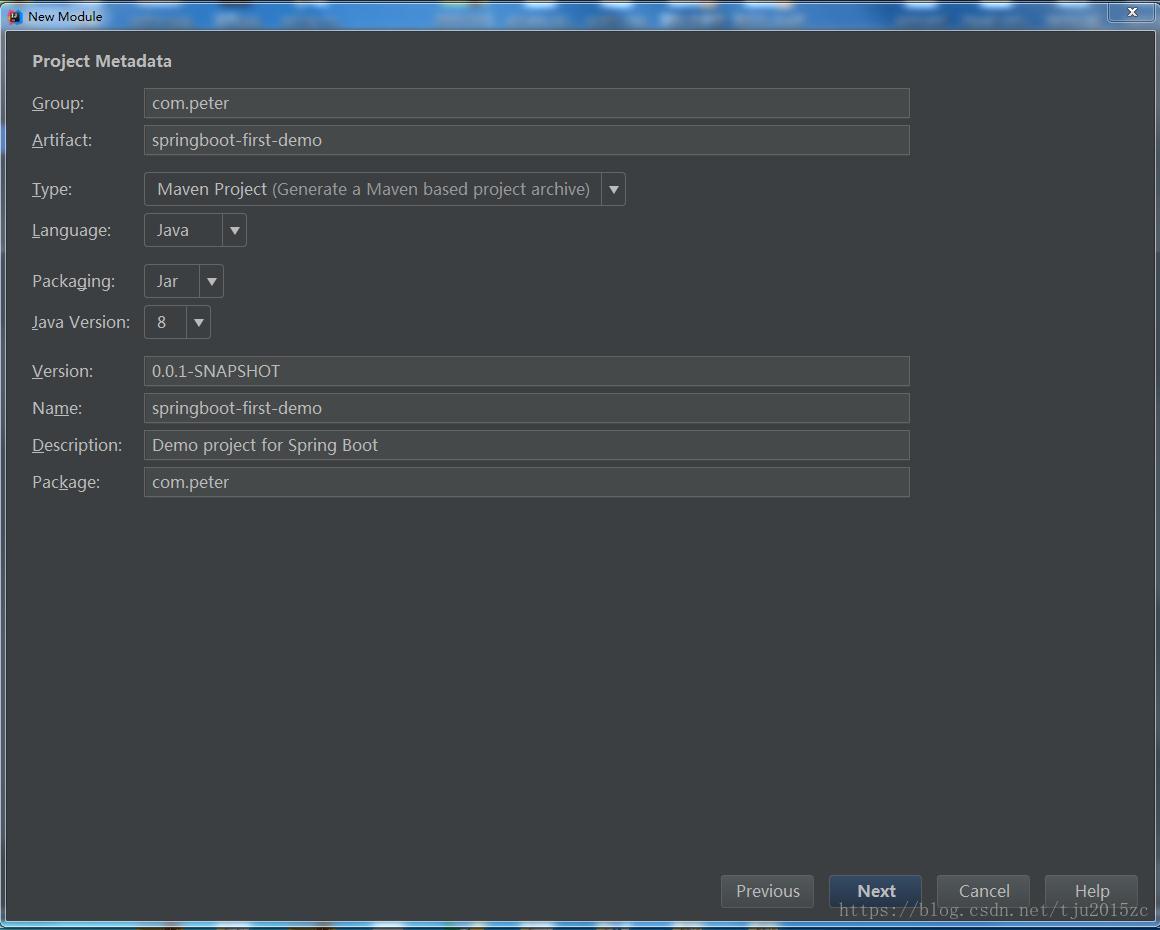Screen dimensions: 1160x930
Task: Click the Group label
Action: [x=58, y=103]
